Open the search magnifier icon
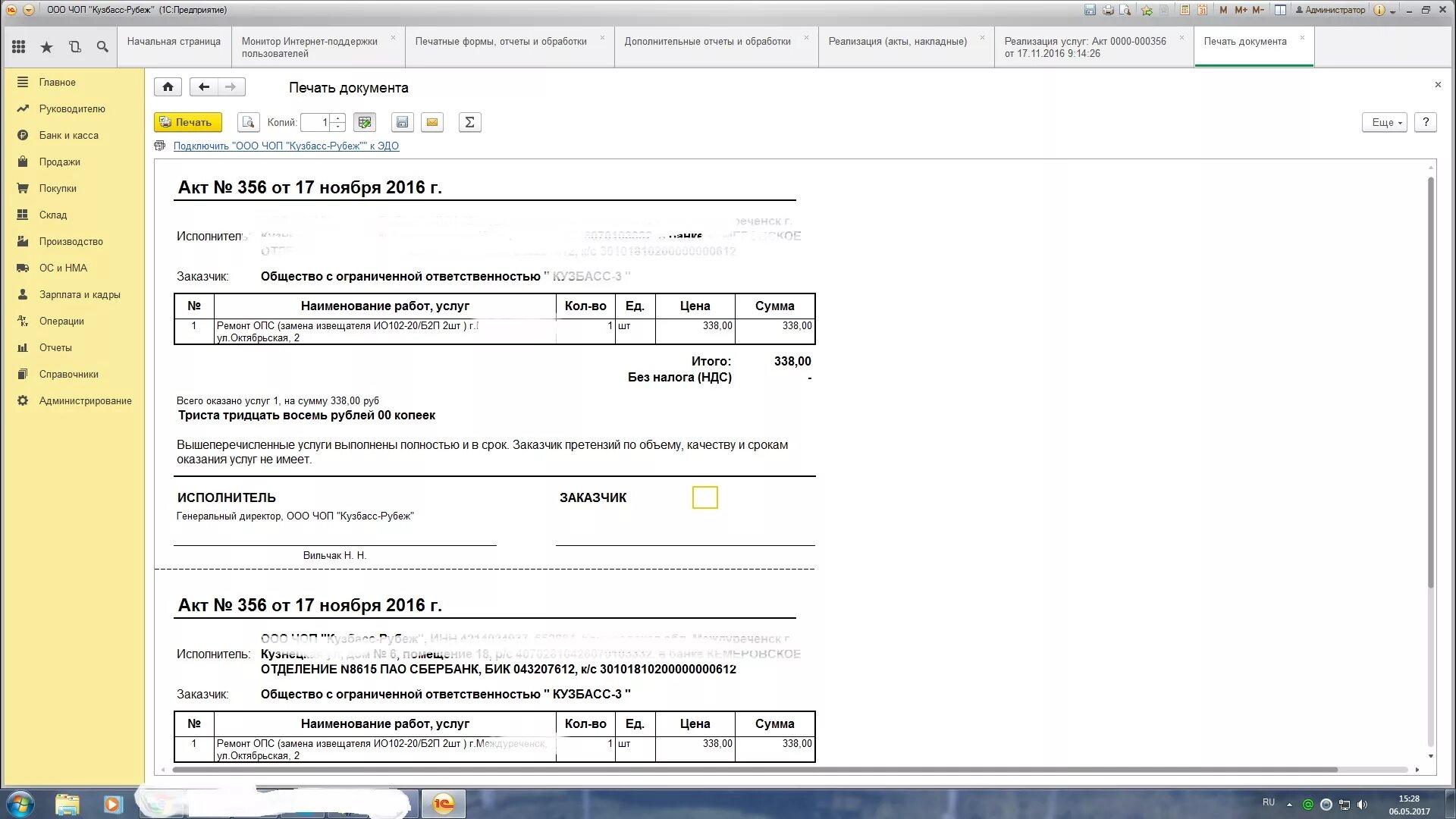 coord(102,47)
